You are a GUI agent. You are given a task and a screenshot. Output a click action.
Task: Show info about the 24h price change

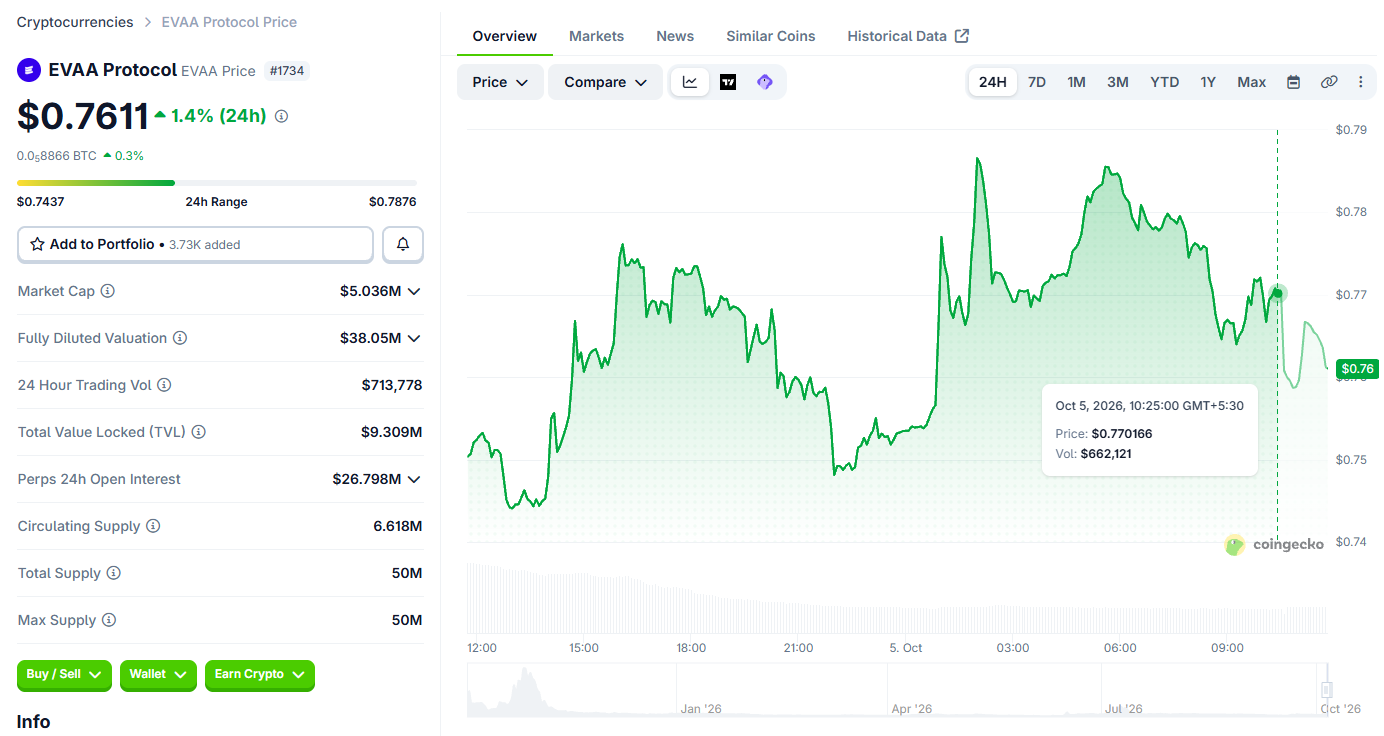point(282,116)
